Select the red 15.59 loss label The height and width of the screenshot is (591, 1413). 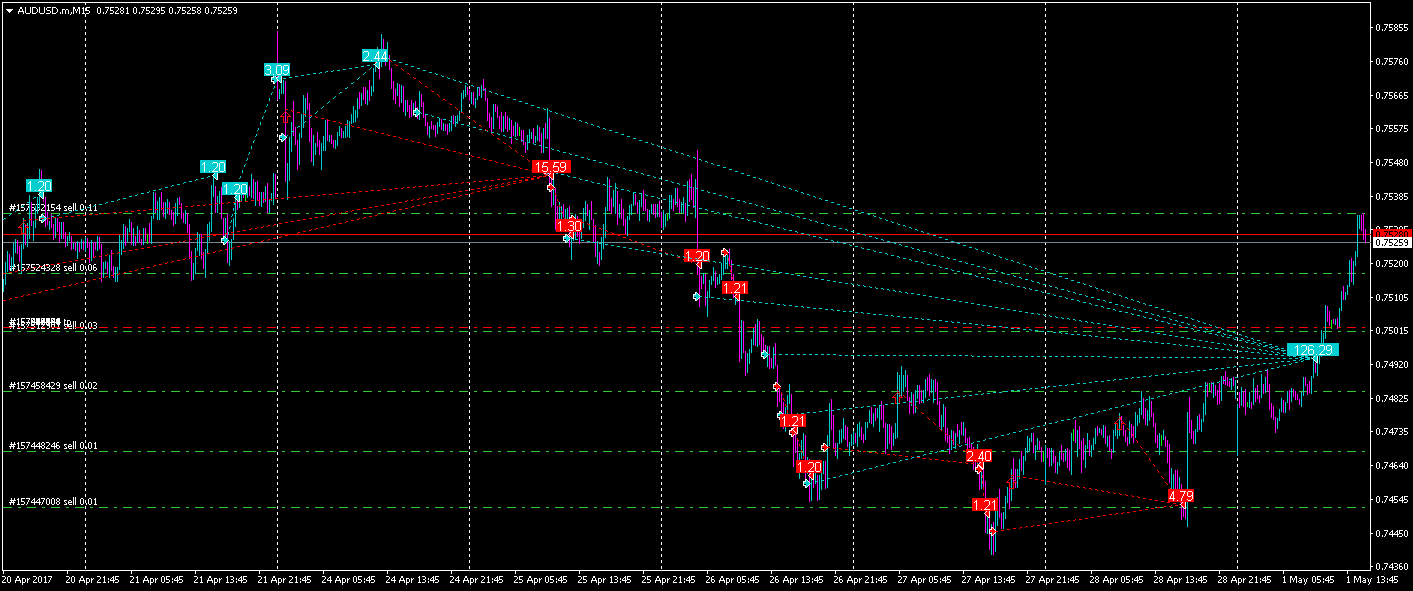pyautogui.click(x=552, y=167)
